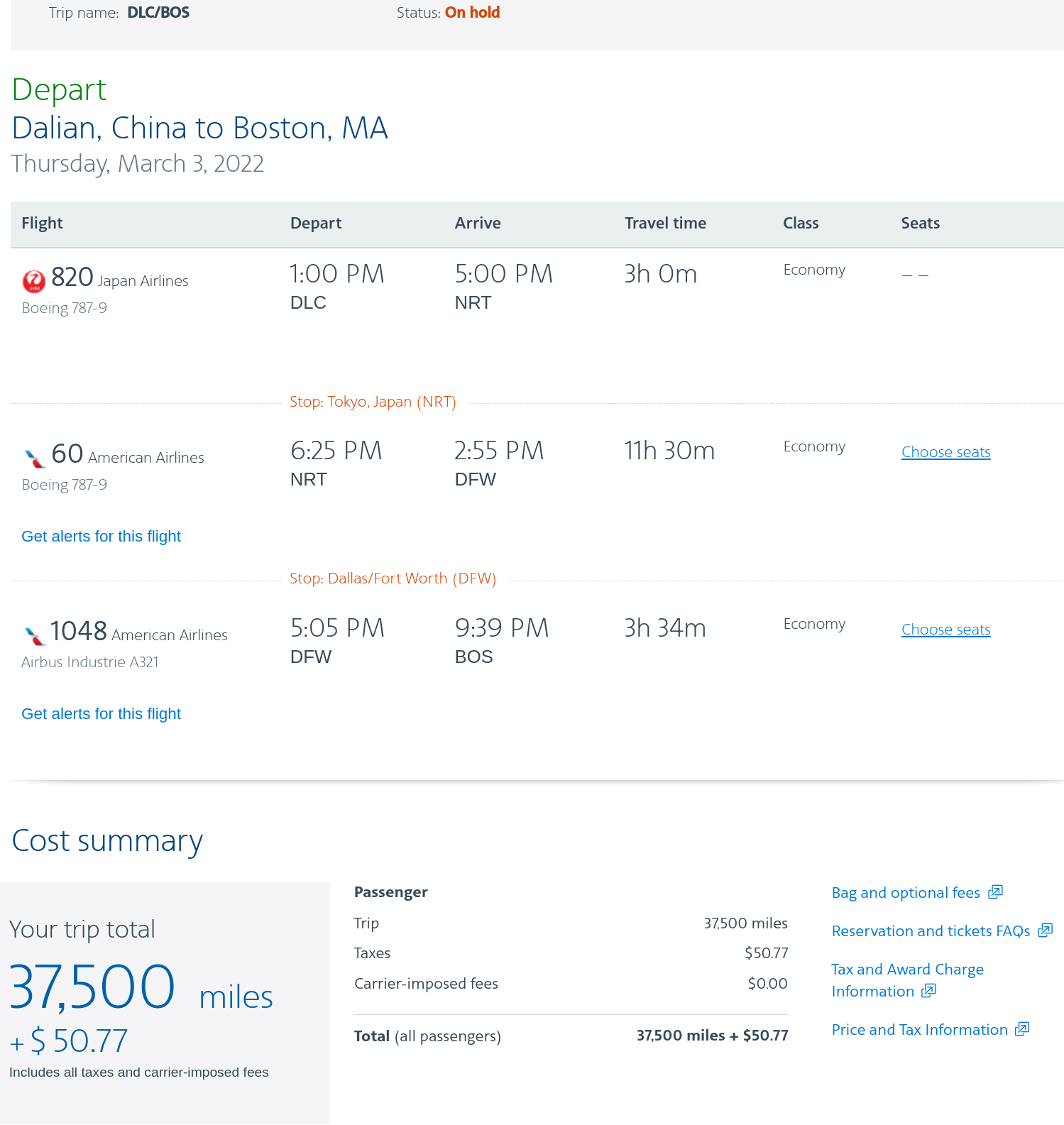Click the 3h 34m travel time

(x=665, y=628)
